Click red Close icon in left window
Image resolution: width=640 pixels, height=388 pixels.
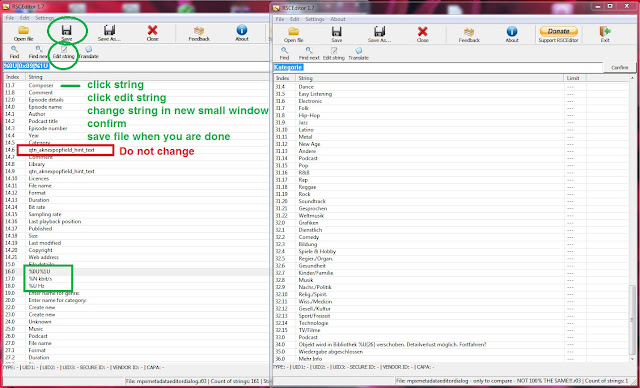pyautogui.click(x=152, y=33)
